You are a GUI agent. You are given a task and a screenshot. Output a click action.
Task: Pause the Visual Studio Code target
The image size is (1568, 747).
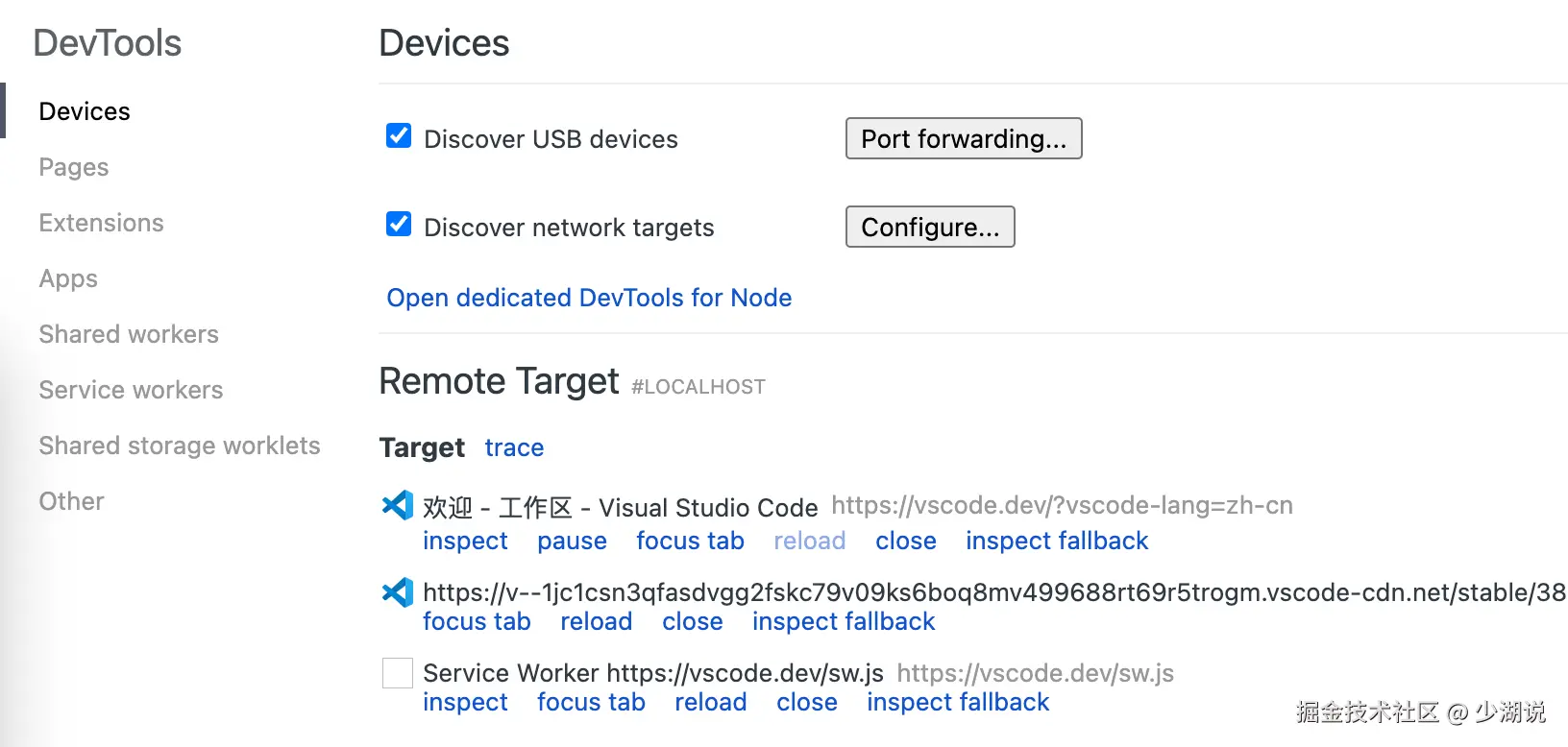click(x=572, y=541)
